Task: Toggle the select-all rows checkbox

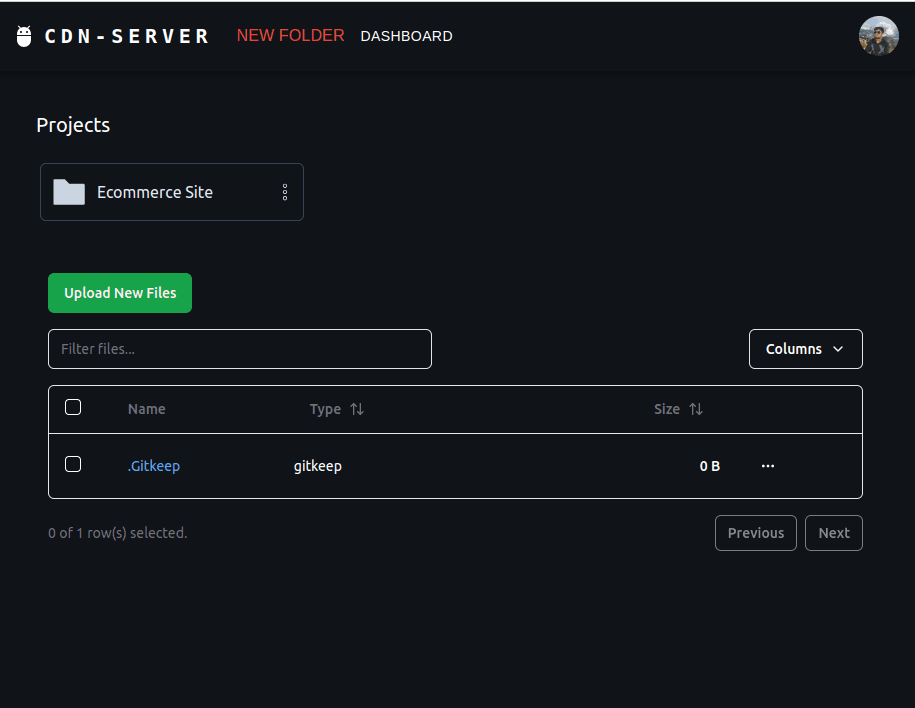Action: coord(73,407)
